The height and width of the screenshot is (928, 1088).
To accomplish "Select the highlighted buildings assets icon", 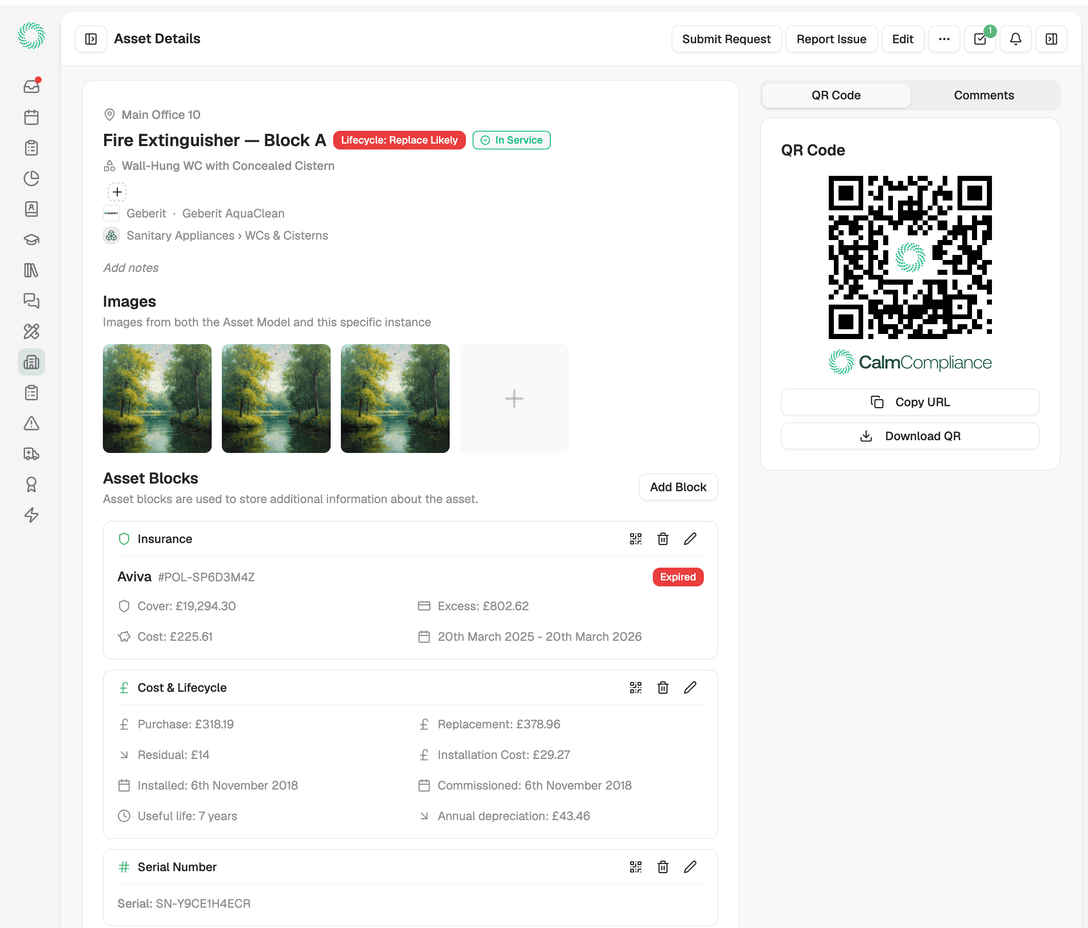I will tap(31, 362).
